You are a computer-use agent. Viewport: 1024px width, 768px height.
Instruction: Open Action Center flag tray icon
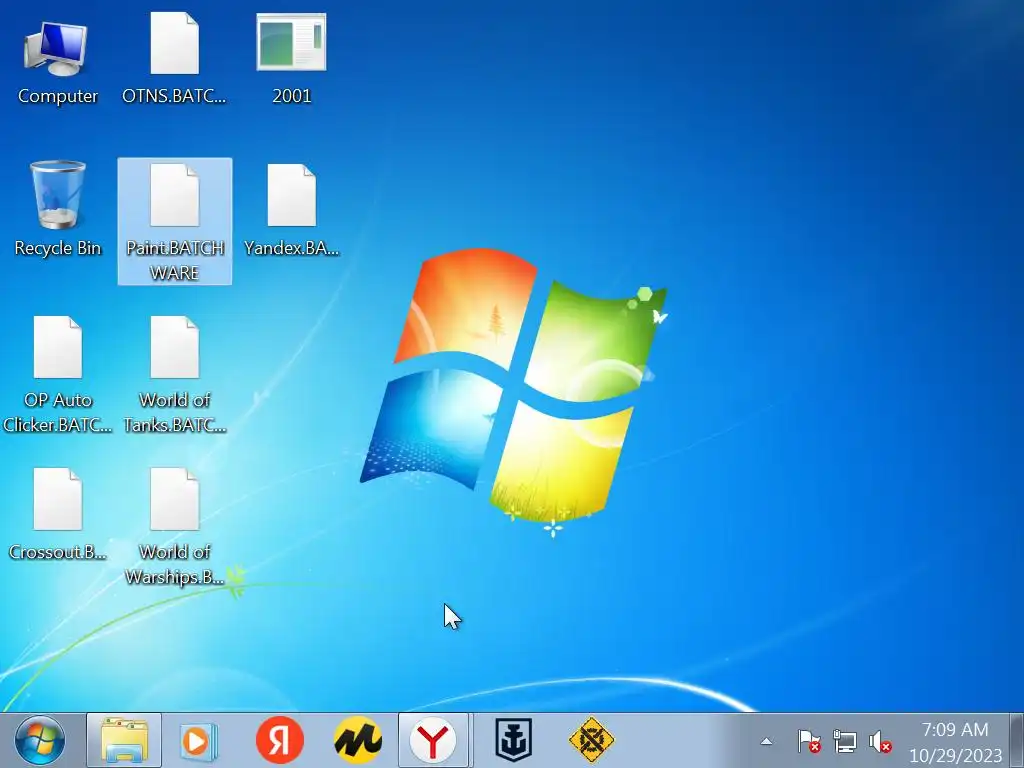(x=808, y=741)
